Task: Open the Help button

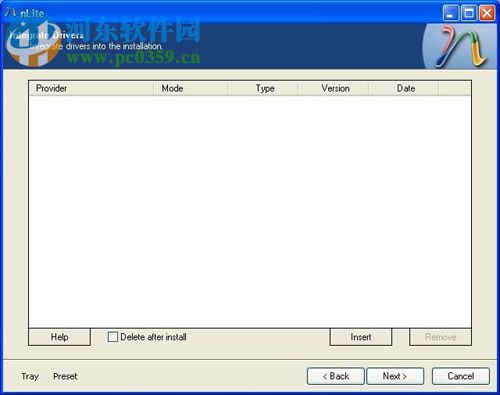Action: click(x=59, y=337)
